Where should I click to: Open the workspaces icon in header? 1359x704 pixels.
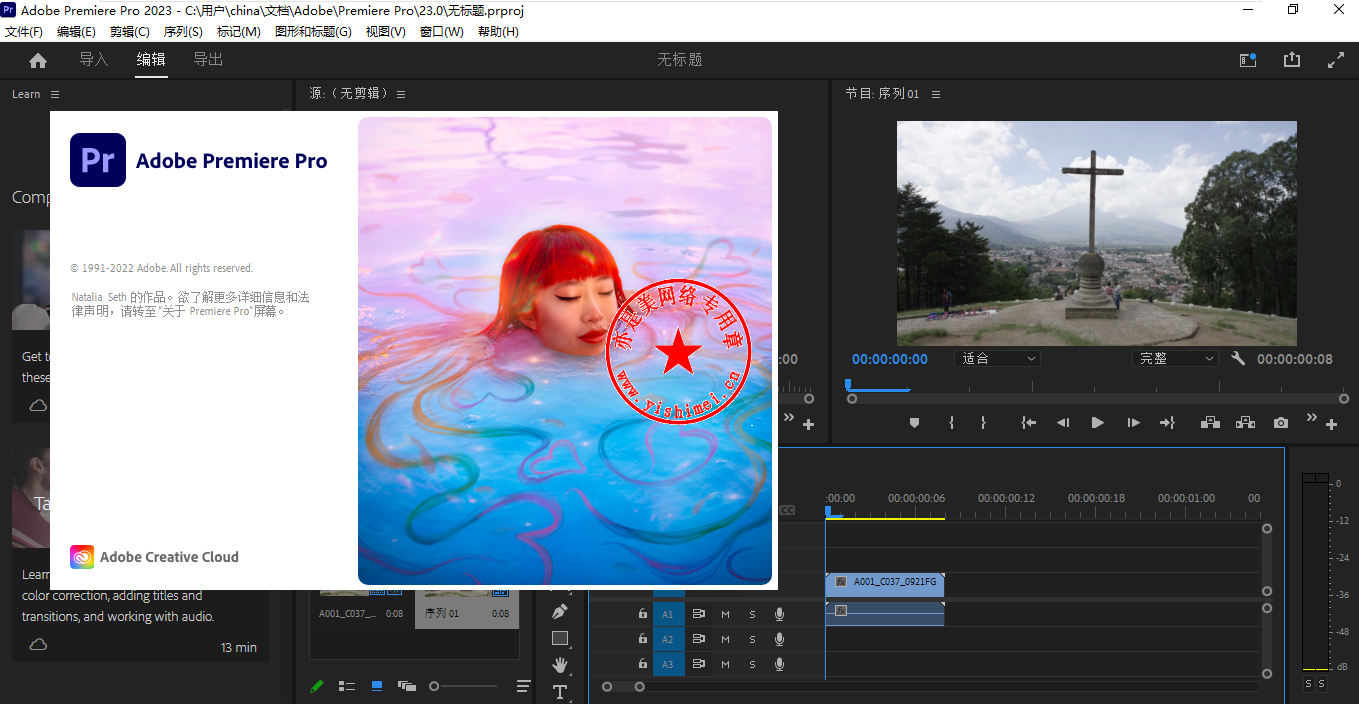1248,60
